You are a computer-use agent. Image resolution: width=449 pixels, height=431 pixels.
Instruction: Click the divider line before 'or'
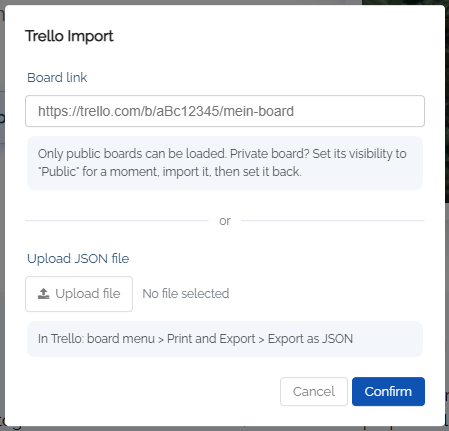[117, 220]
